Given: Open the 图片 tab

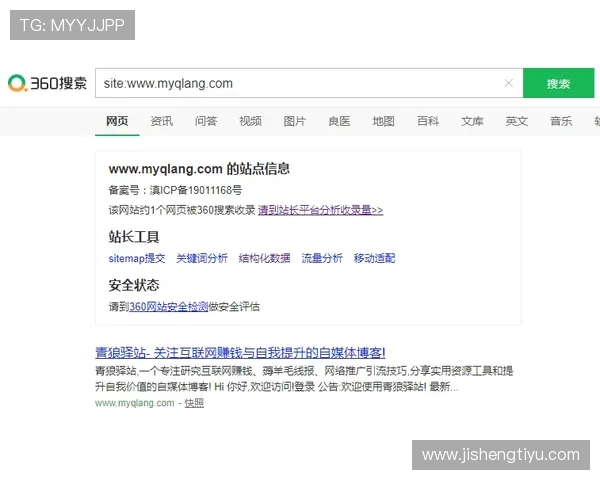Looking at the screenshot, I should click(295, 121).
